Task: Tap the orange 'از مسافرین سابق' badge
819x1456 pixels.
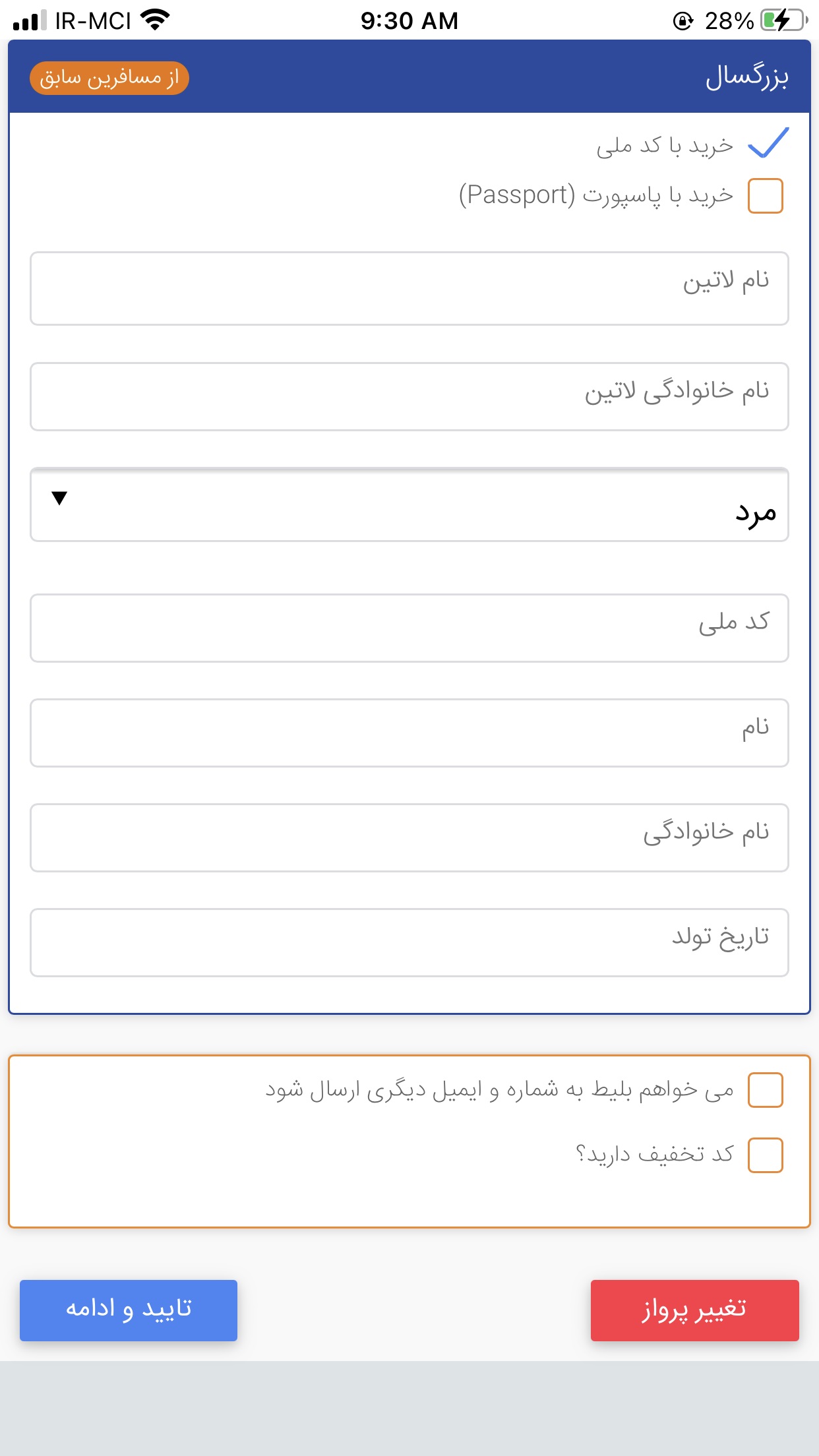Action: (109, 78)
